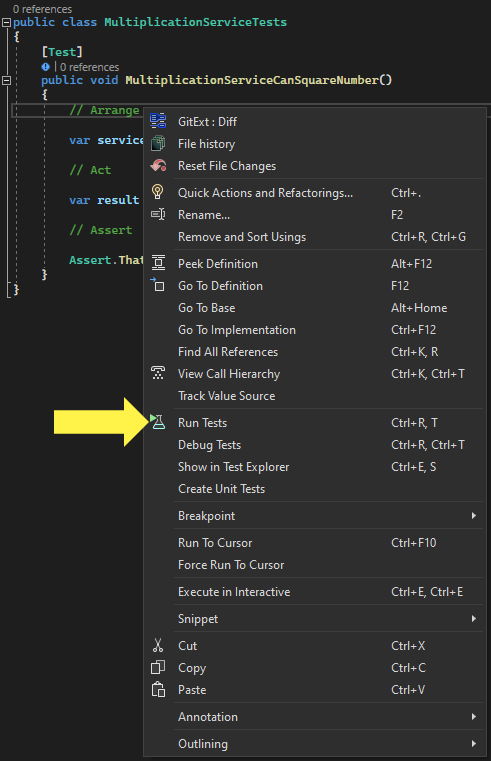This screenshot has width=491, height=761.
Task: Expand the Outlining submenu arrow
Action: (474, 743)
